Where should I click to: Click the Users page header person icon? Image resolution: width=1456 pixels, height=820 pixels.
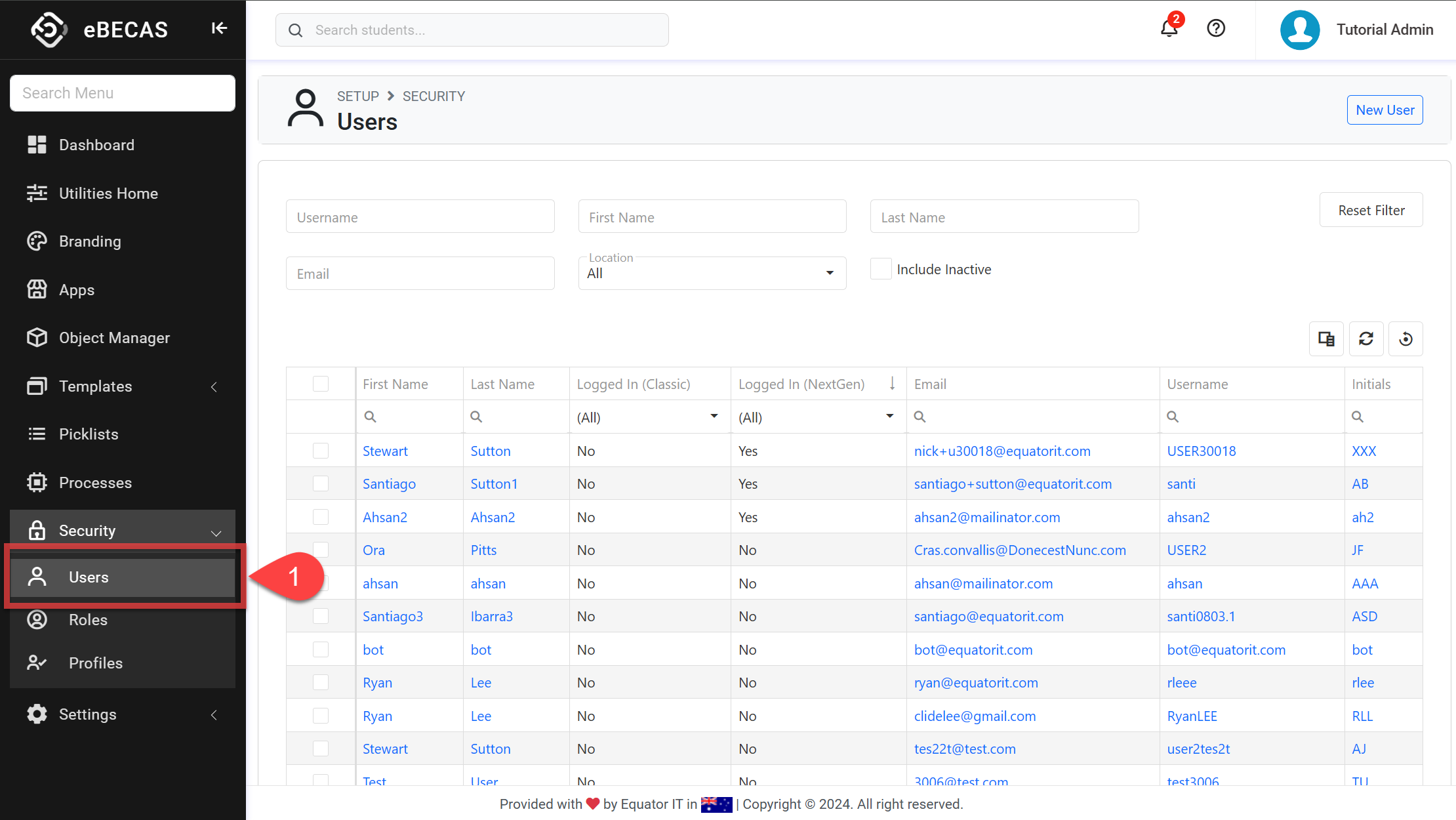pos(306,109)
